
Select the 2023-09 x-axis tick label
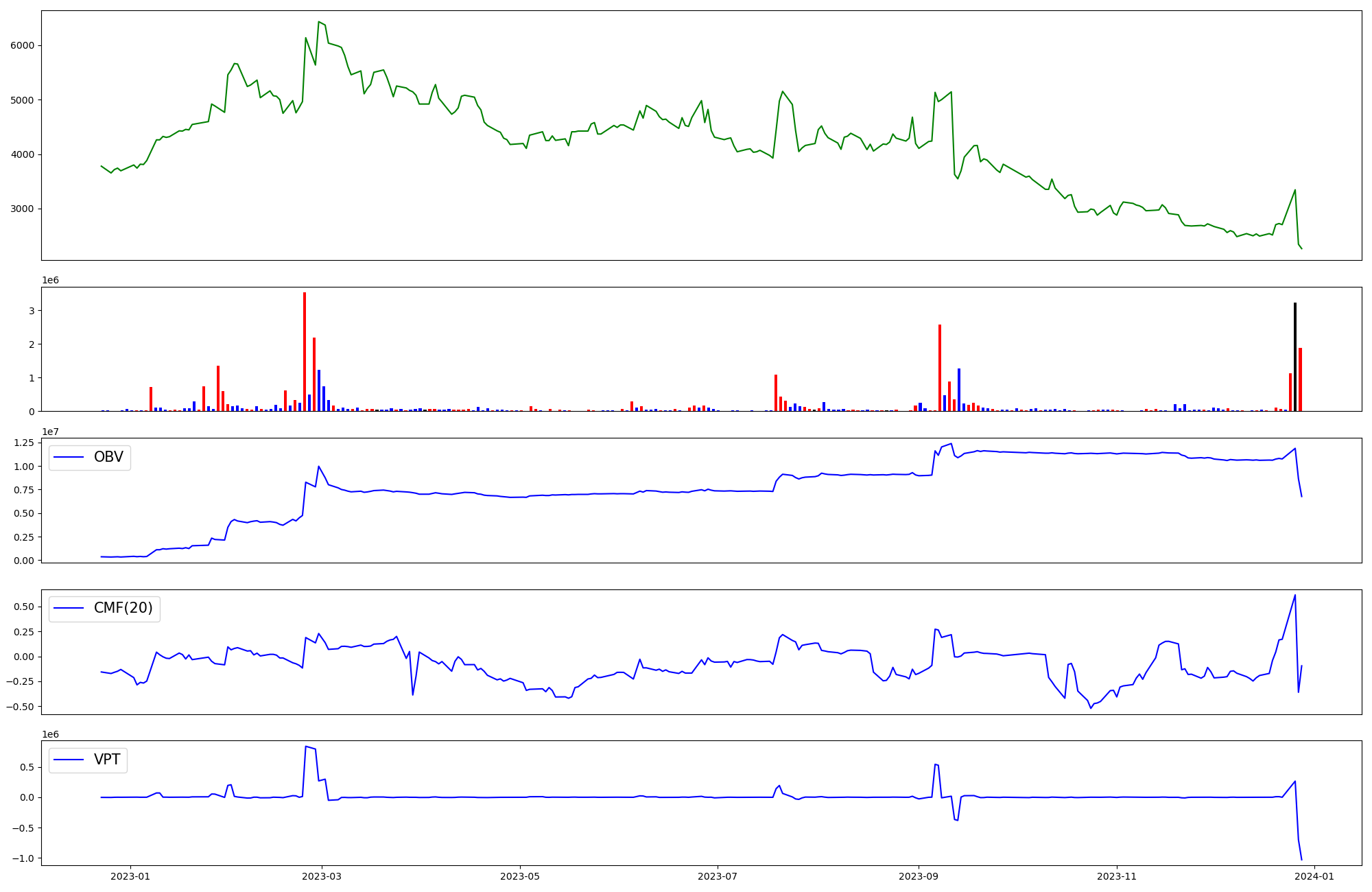pos(919,876)
